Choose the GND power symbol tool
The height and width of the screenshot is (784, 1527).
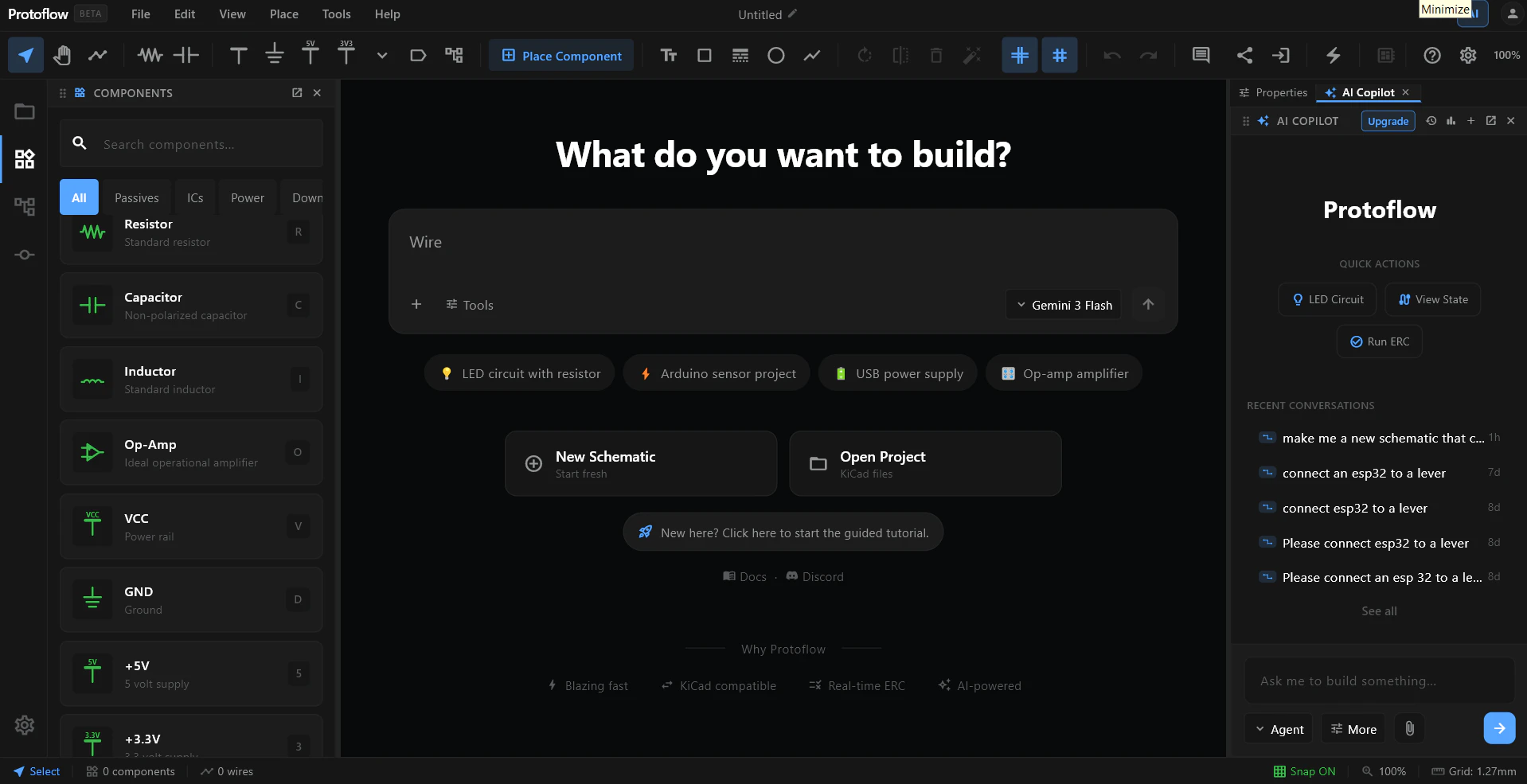click(274, 55)
